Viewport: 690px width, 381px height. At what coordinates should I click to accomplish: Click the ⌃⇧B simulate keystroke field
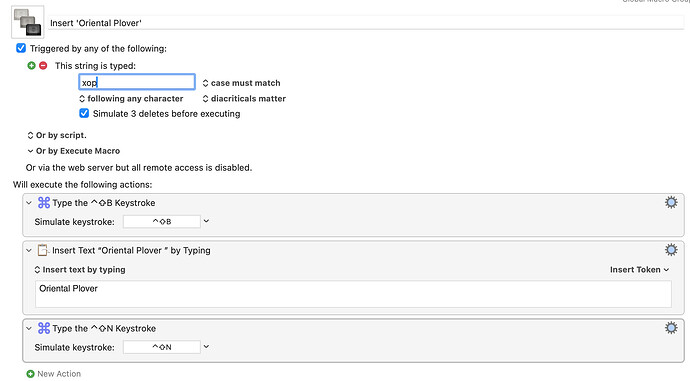[x=161, y=221]
